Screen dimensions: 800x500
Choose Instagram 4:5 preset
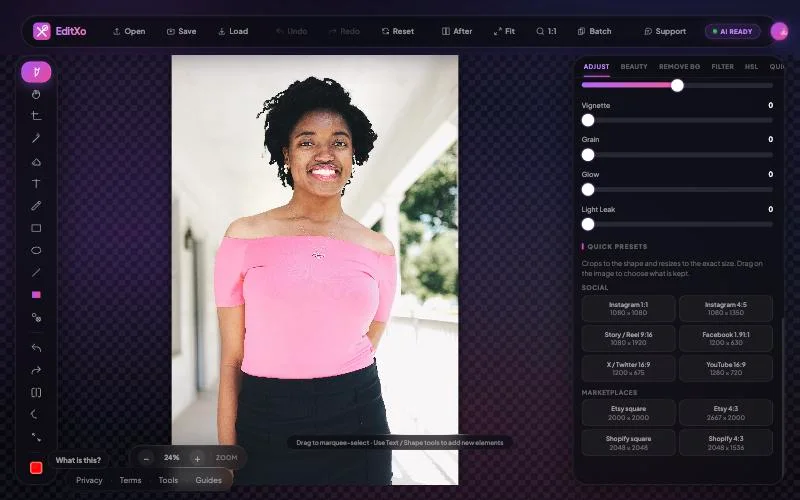726,309
